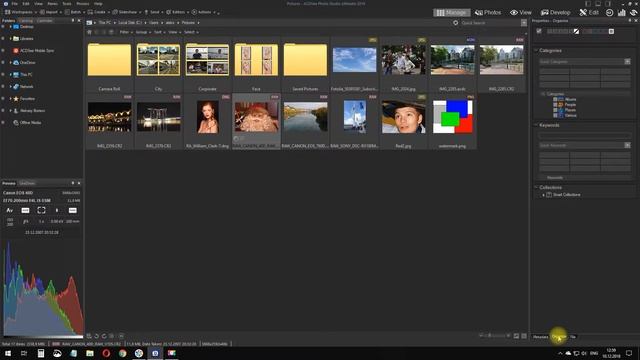This screenshot has height=360, width=640.
Task: Open the Messages sync icon
Action: pyautogui.click(x=633, y=13)
